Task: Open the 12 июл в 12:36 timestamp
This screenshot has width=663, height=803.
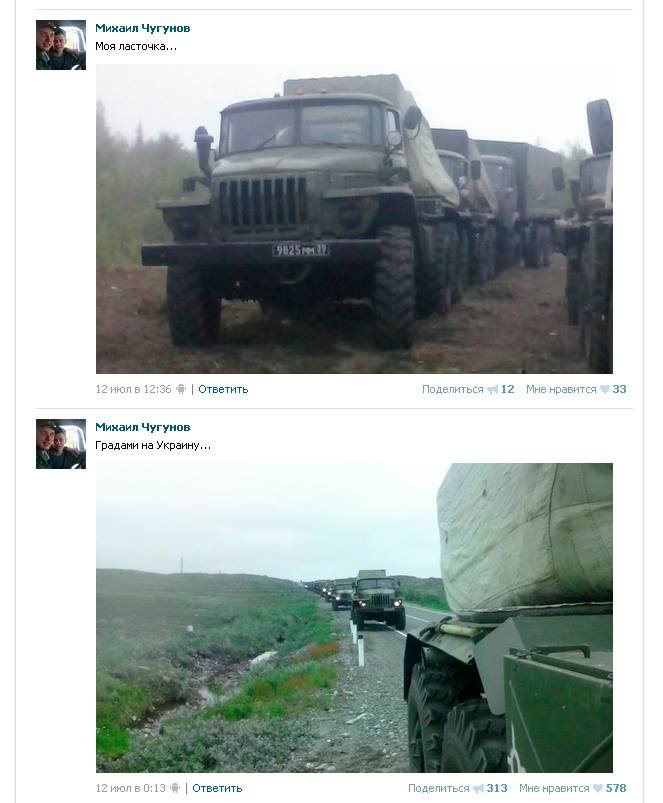Action: tap(133, 389)
